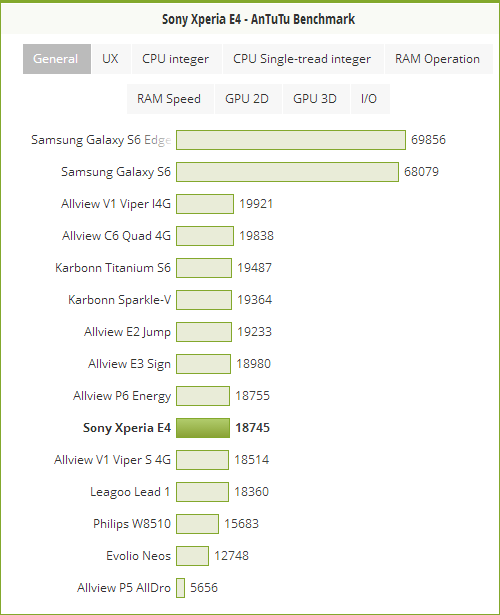Viewport: 500px width, 615px height.
Task: Click the highlighted Sony Xperia E4 bar
Action: point(203,428)
